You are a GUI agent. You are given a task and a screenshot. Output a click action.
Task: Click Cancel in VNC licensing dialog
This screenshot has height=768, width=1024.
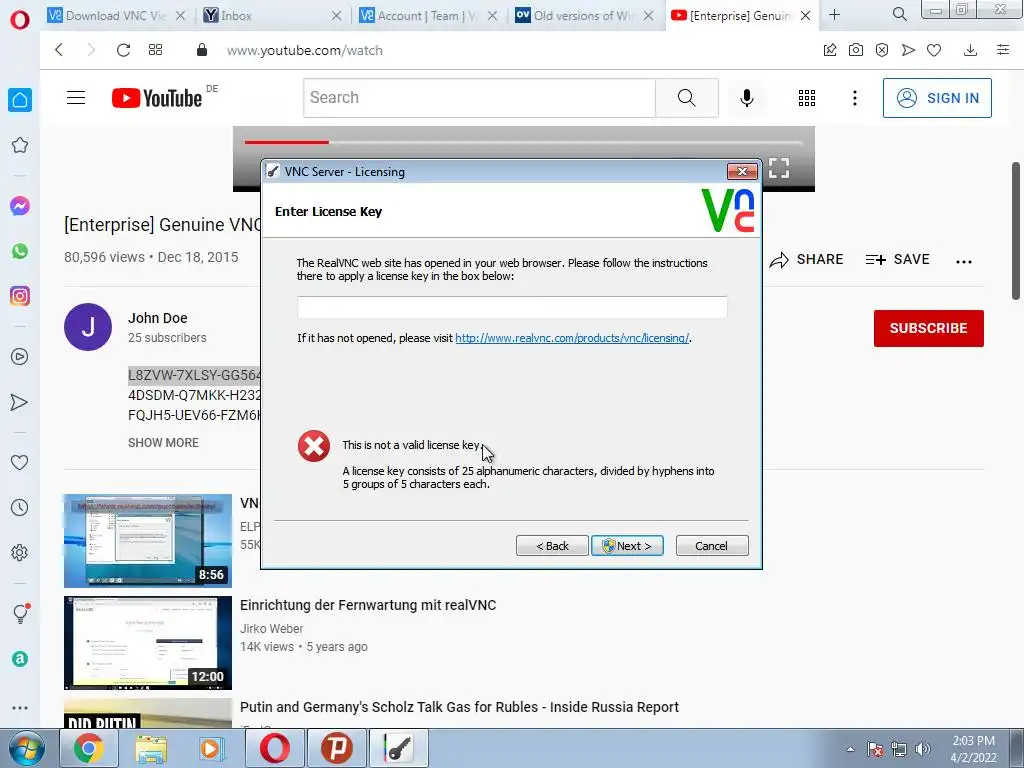click(712, 546)
